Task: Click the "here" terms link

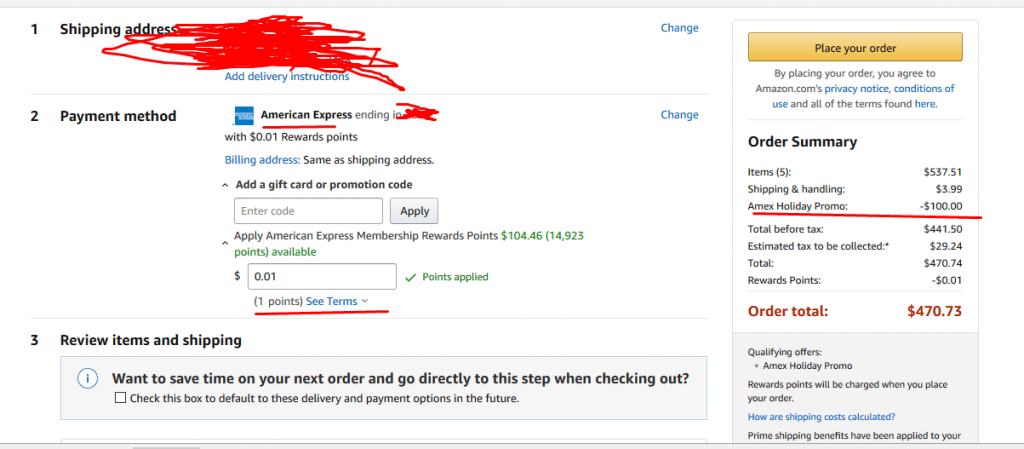Action: 925,104
